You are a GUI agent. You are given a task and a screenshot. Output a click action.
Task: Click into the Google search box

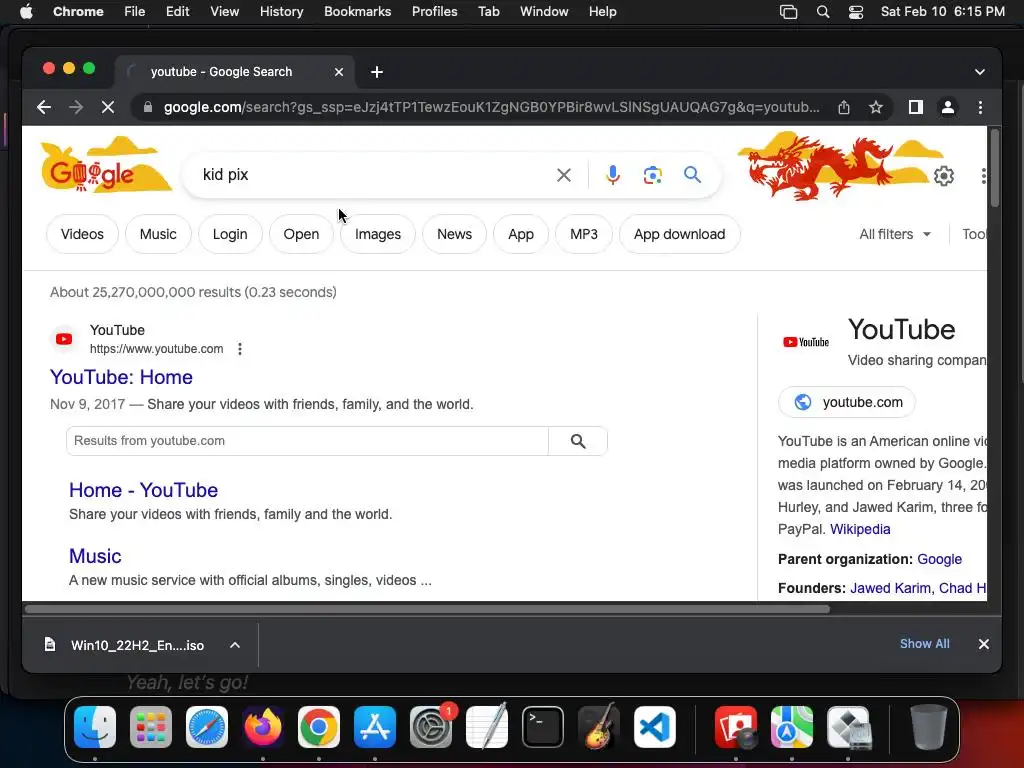[372, 175]
